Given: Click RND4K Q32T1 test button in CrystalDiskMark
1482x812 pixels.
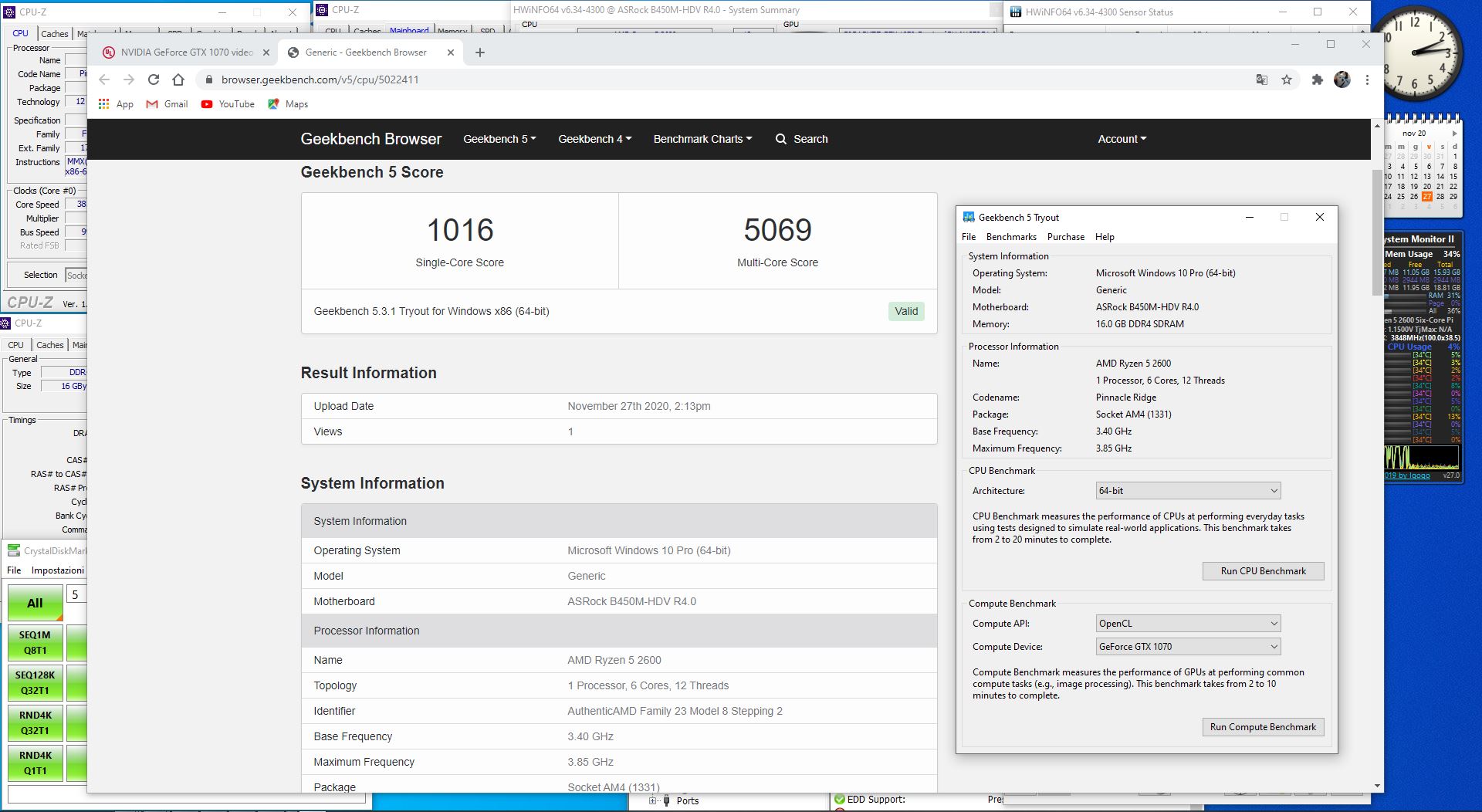Looking at the screenshot, I should point(35,723).
